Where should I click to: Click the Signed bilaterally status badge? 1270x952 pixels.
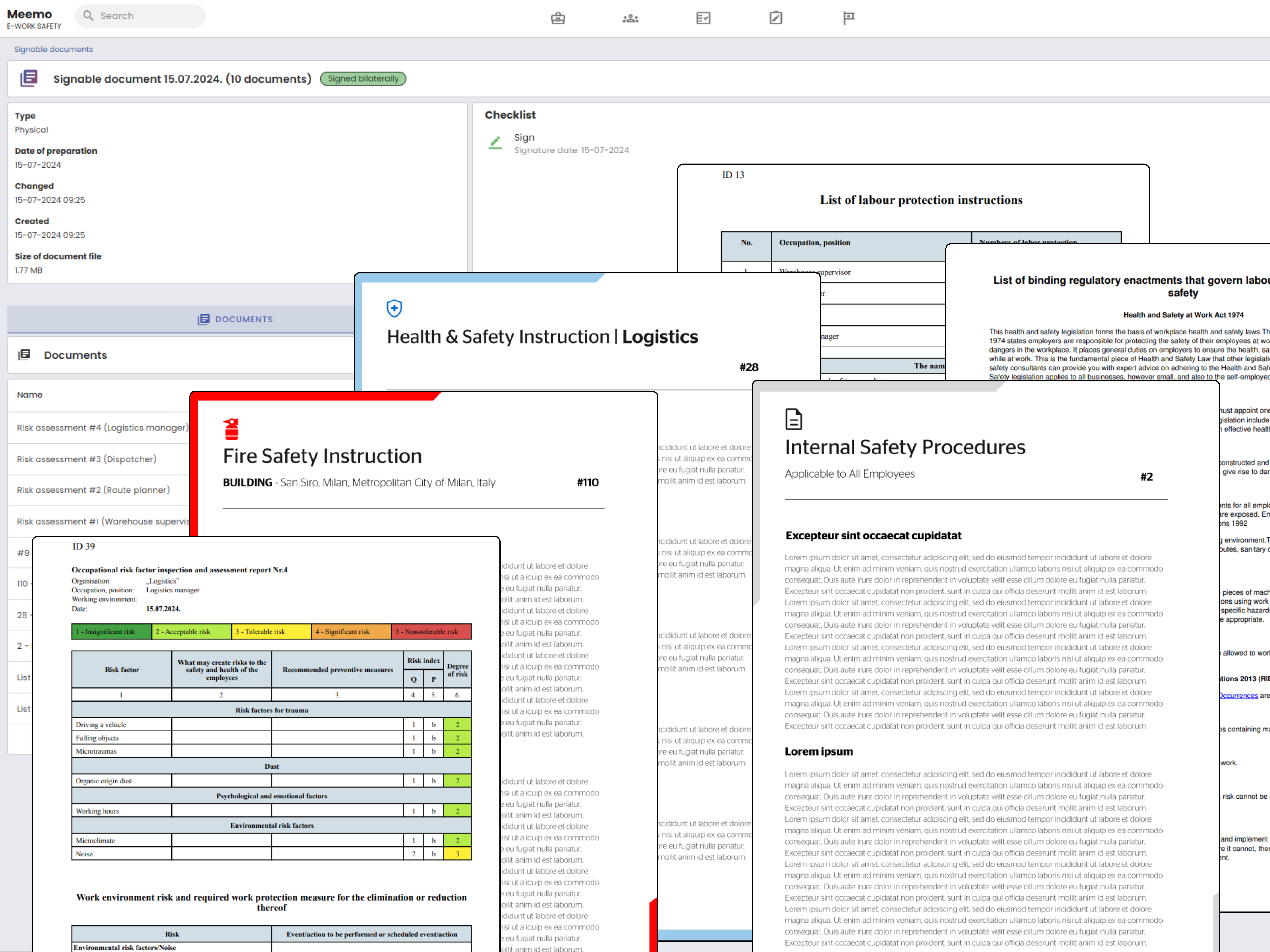coord(363,79)
